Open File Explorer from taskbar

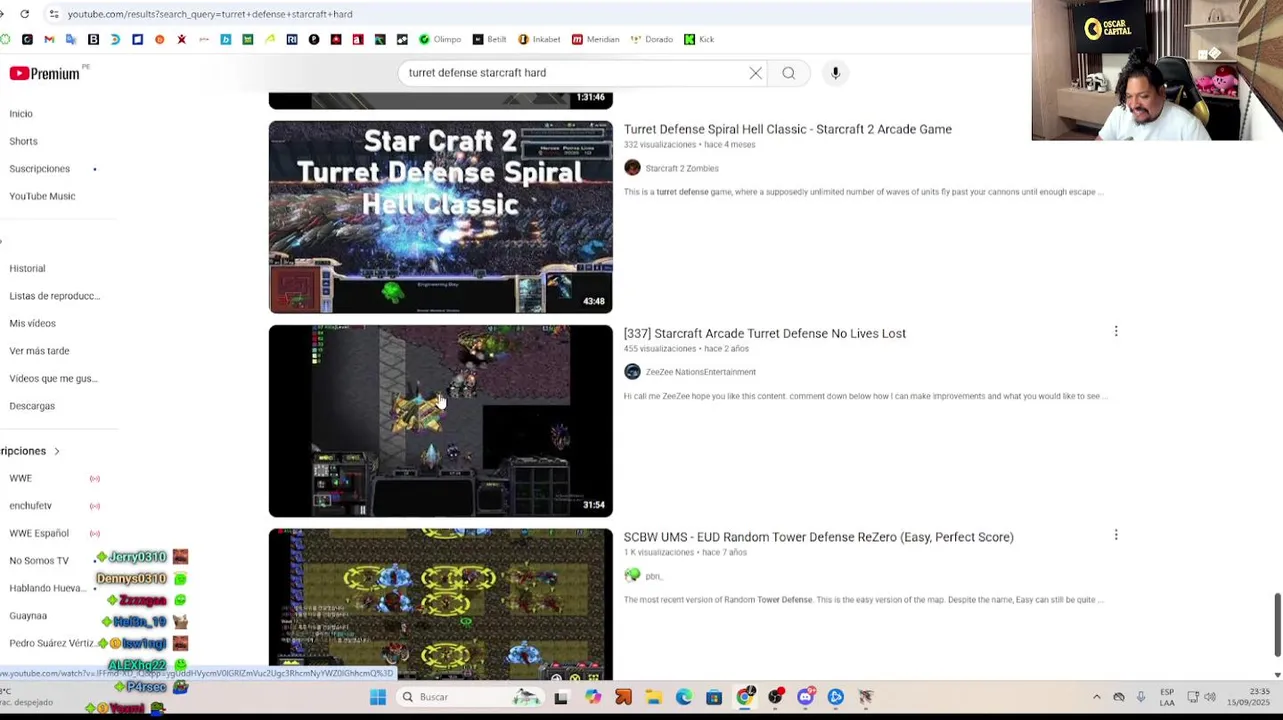pyautogui.click(x=653, y=697)
